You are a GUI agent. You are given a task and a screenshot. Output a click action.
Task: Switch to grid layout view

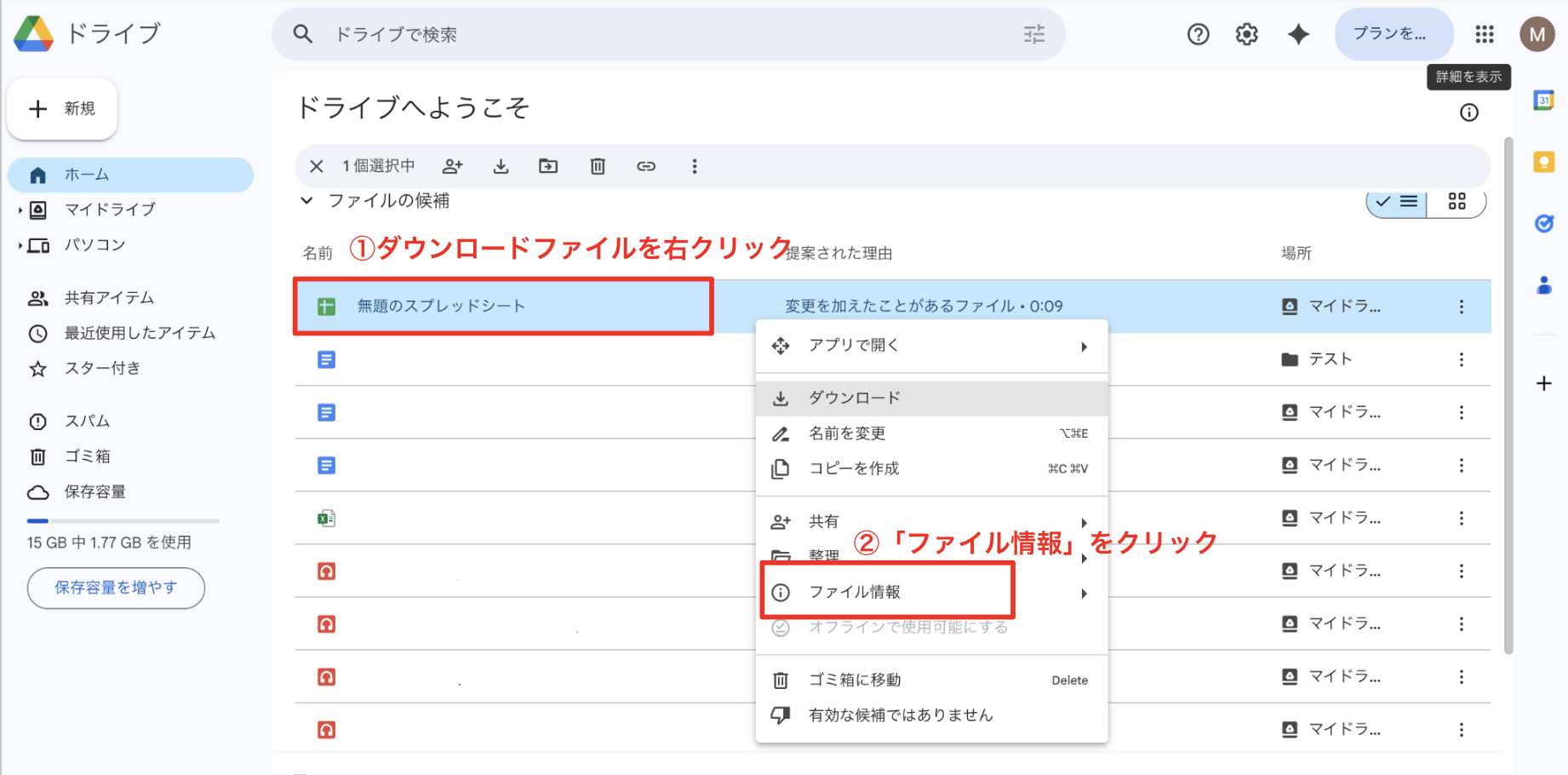point(1456,202)
